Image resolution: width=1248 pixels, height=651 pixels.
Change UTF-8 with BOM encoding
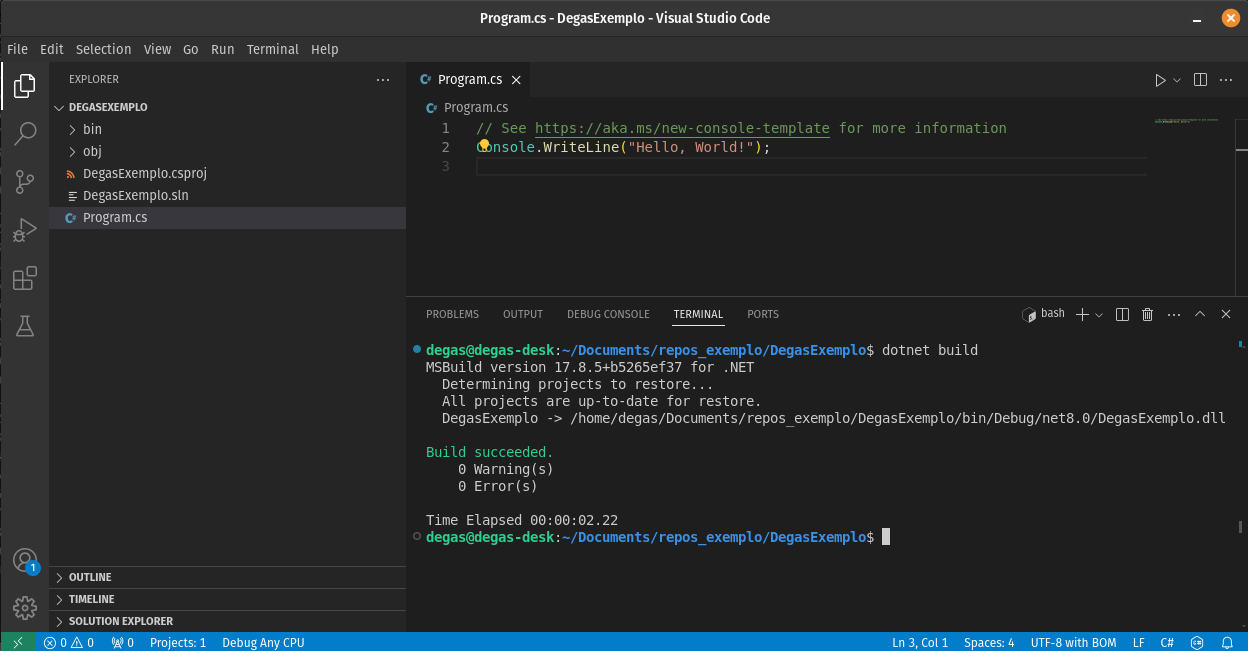(x=1073, y=642)
